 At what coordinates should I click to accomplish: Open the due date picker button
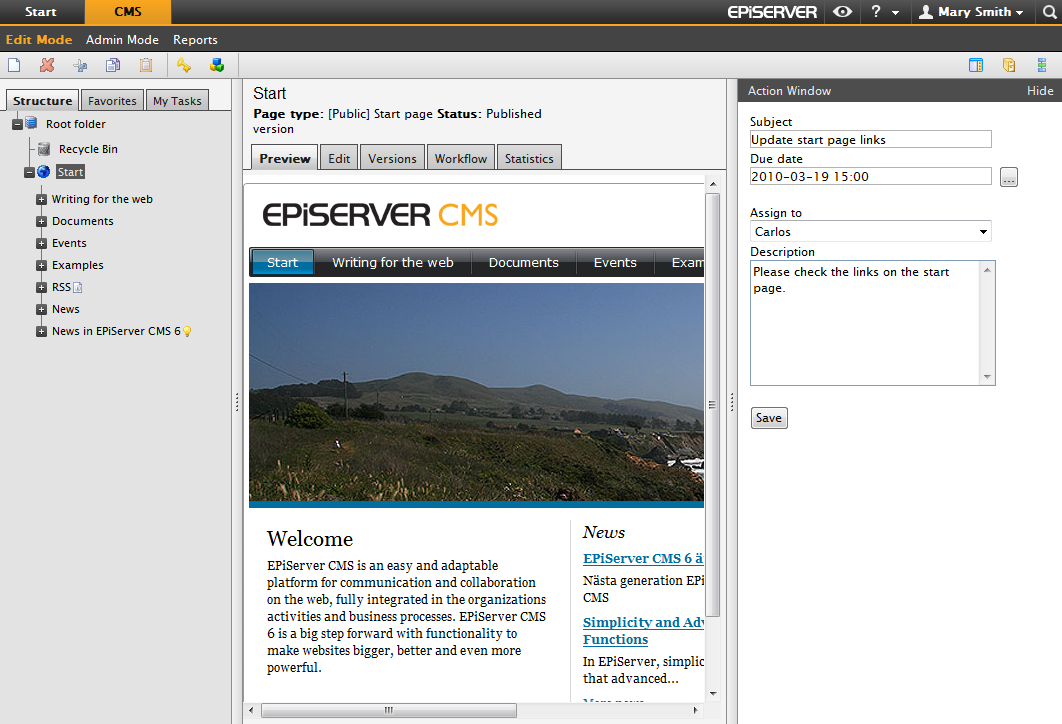[1008, 177]
